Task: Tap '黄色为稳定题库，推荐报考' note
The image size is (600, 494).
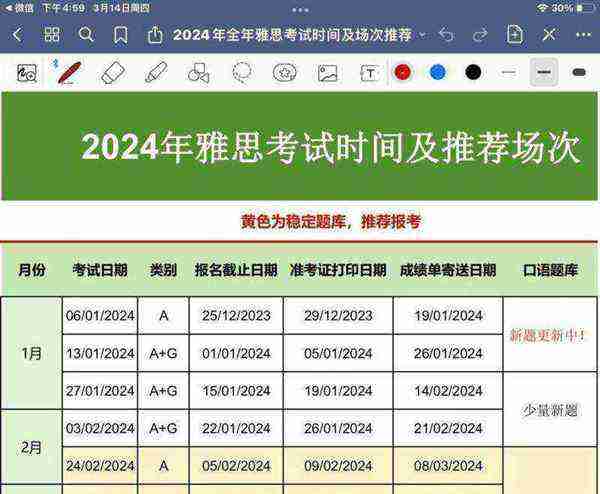Action: 331,221
